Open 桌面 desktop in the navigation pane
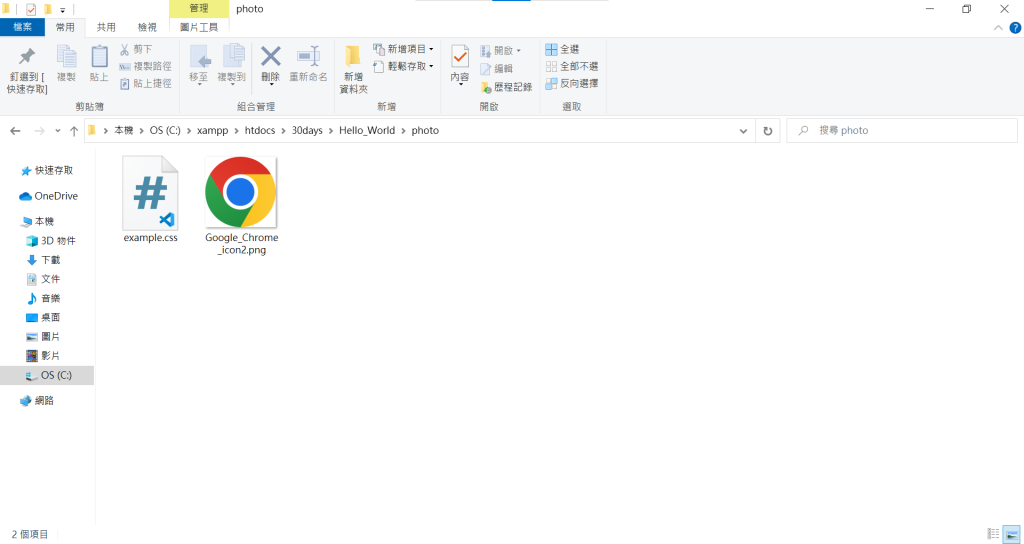This screenshot has width=1024, height=544. pyautogui.click(x=43, y=317)
